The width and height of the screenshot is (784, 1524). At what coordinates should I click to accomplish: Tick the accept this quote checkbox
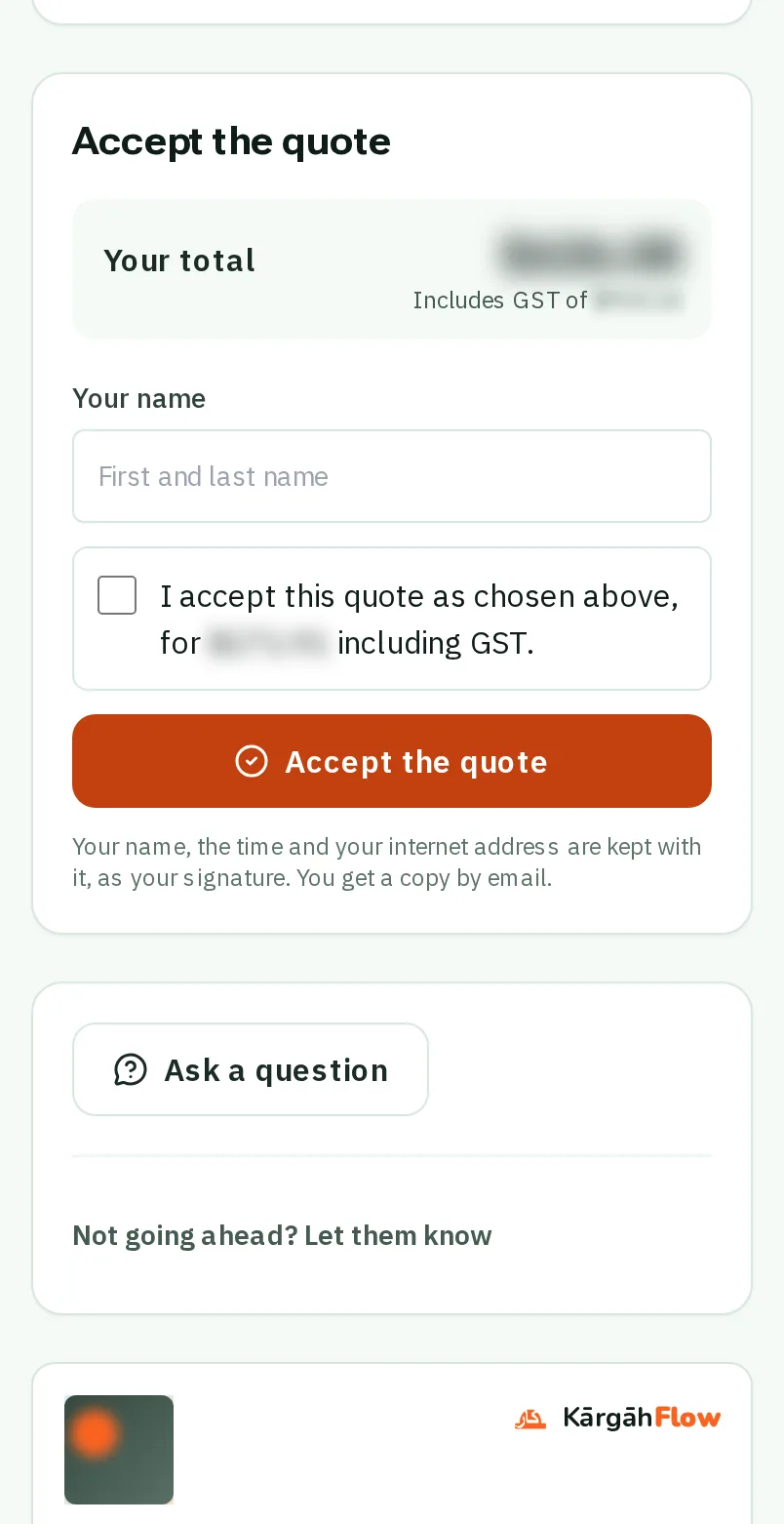pyautogui.click(x=117, y=595)
